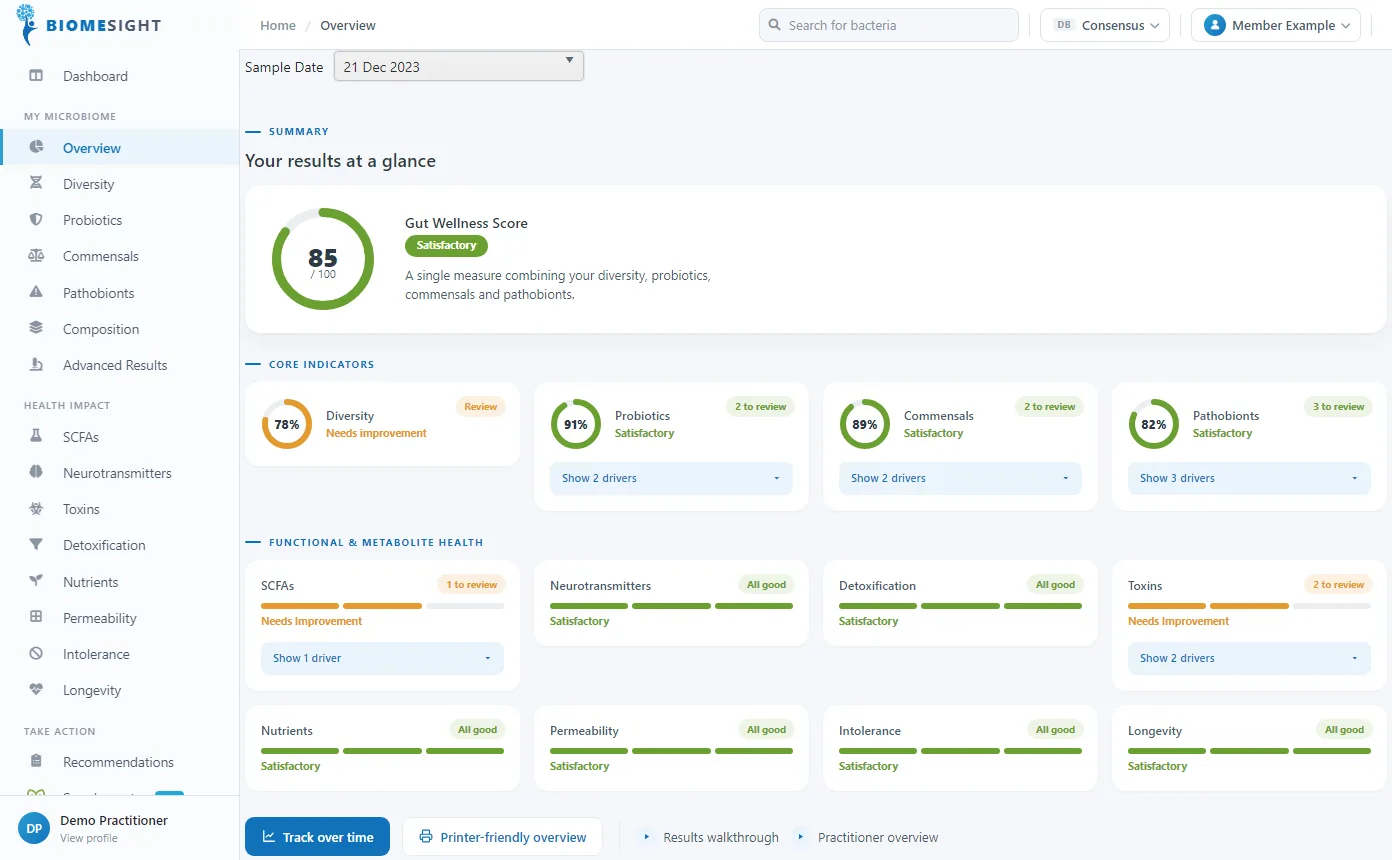Click the Advanced Results microscope icon
This screenshot has width=1392, height=860.
(x=36, y=365)
